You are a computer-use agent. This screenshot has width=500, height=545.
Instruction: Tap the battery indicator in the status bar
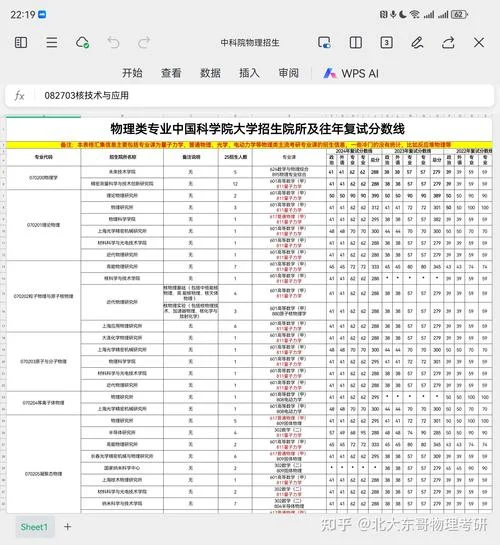[459, 15]
